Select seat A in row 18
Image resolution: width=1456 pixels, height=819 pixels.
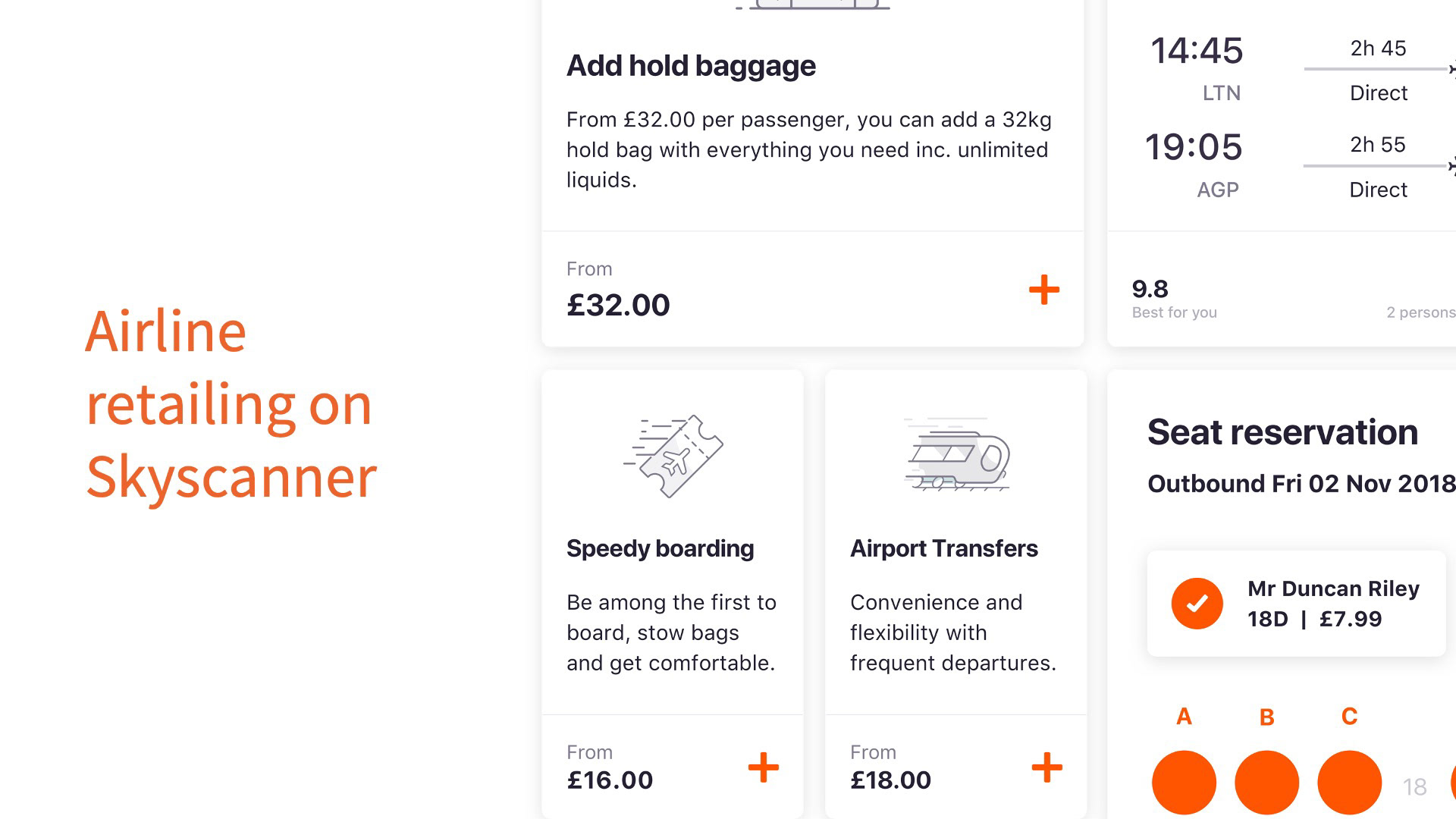tap(1184, 783)
